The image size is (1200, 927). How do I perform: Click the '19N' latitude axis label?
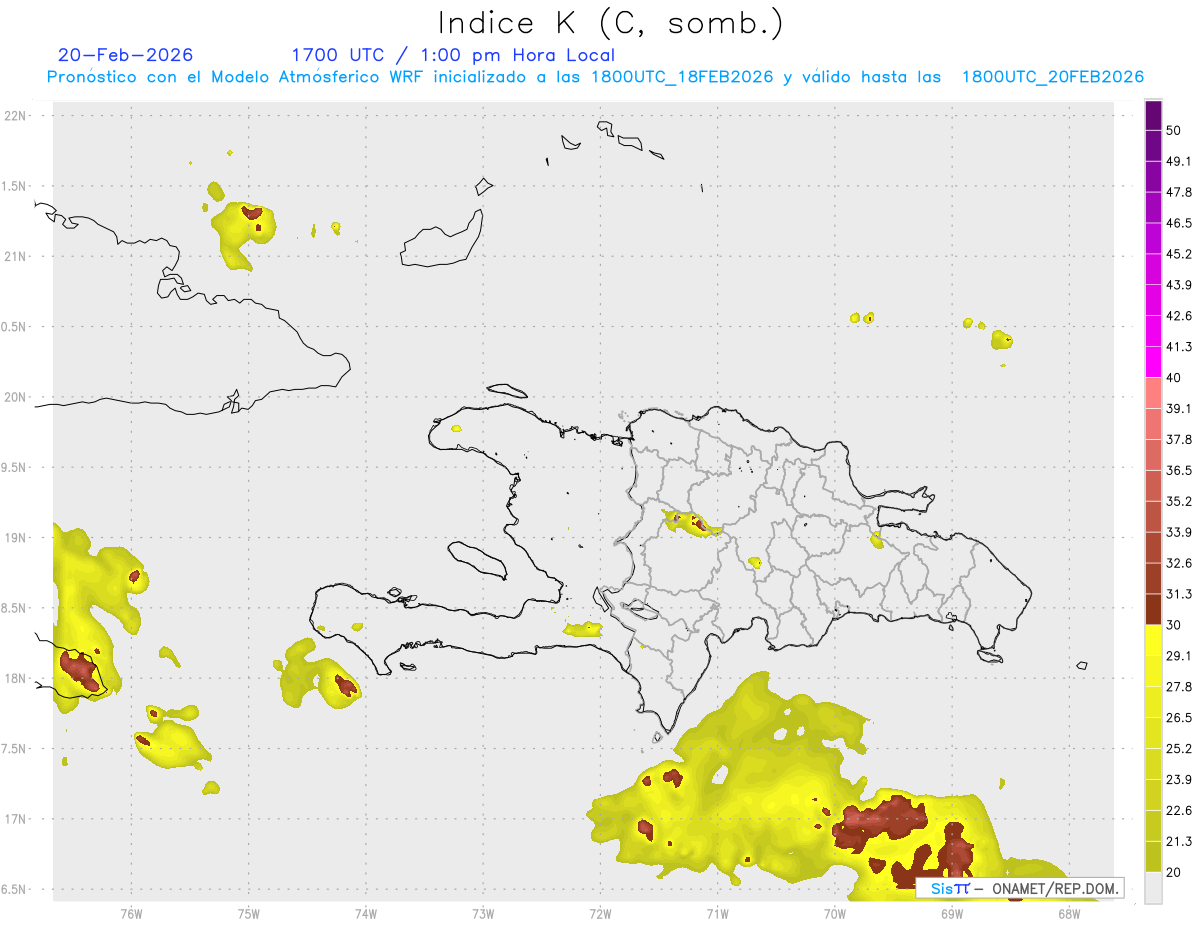click(15, 538)
